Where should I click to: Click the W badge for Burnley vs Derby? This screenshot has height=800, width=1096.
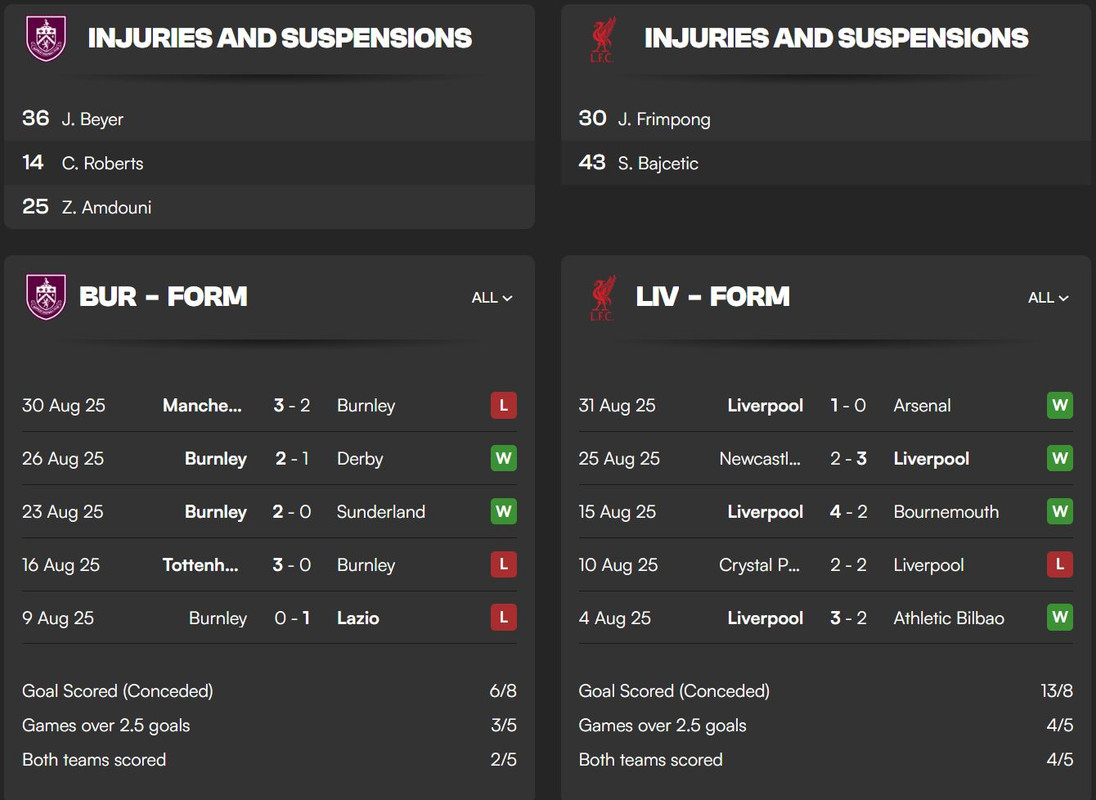(x=503, y=458)
